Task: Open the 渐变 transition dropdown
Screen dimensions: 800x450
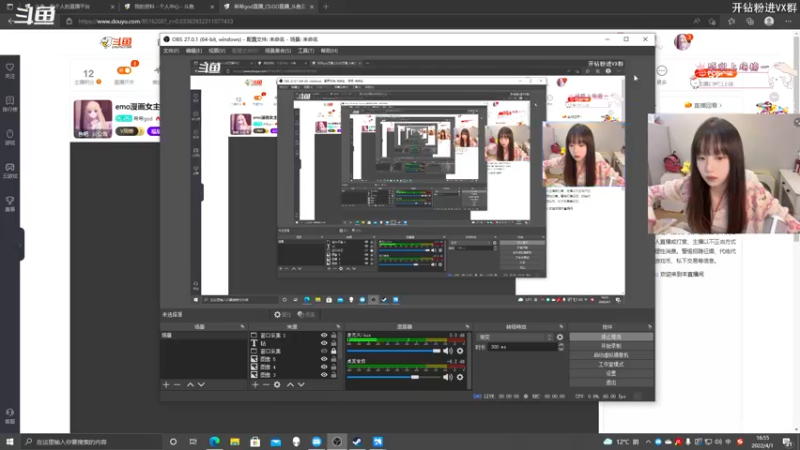Action: [x=515, y=337]
